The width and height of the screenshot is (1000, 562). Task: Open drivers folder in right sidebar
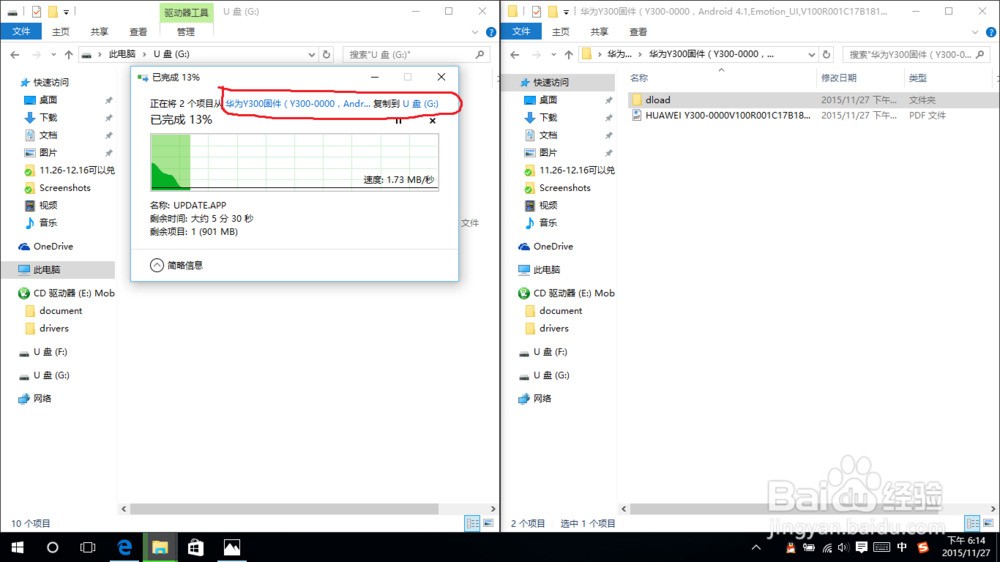(x=554, y=329)
